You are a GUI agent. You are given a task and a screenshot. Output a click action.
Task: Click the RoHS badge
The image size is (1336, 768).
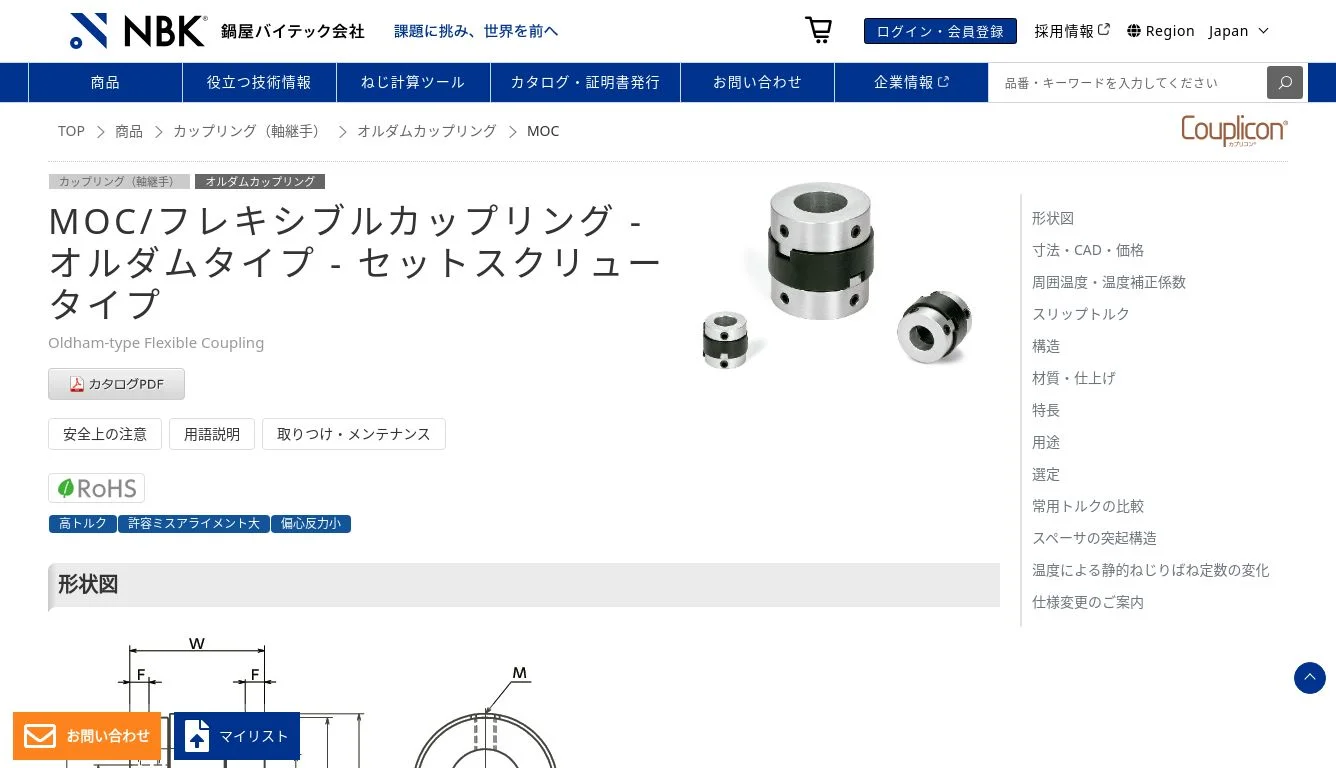coord(96,488)
